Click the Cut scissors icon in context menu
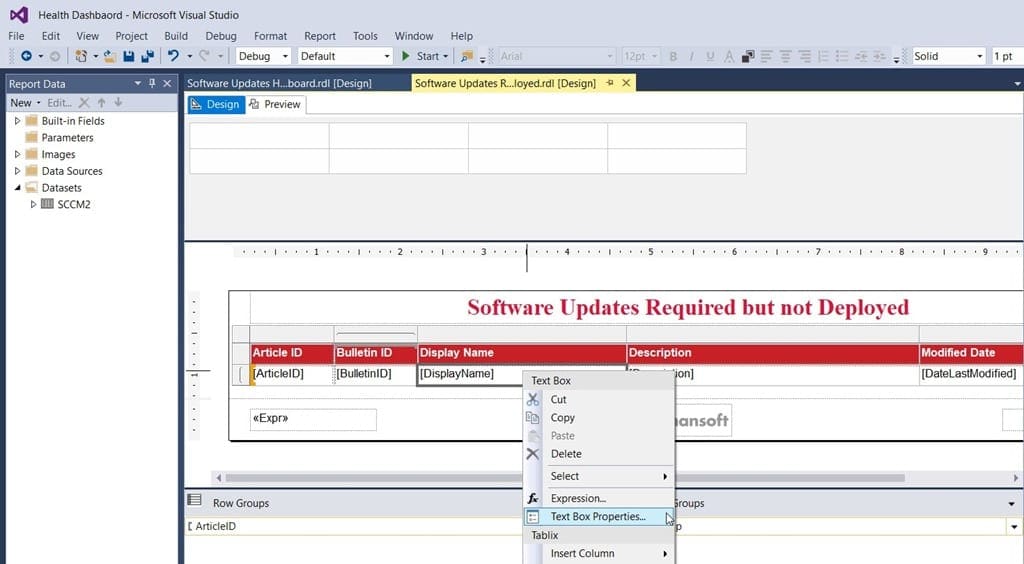The width and height of the screenshot is (1024, 564). click(x=533, y=399)
